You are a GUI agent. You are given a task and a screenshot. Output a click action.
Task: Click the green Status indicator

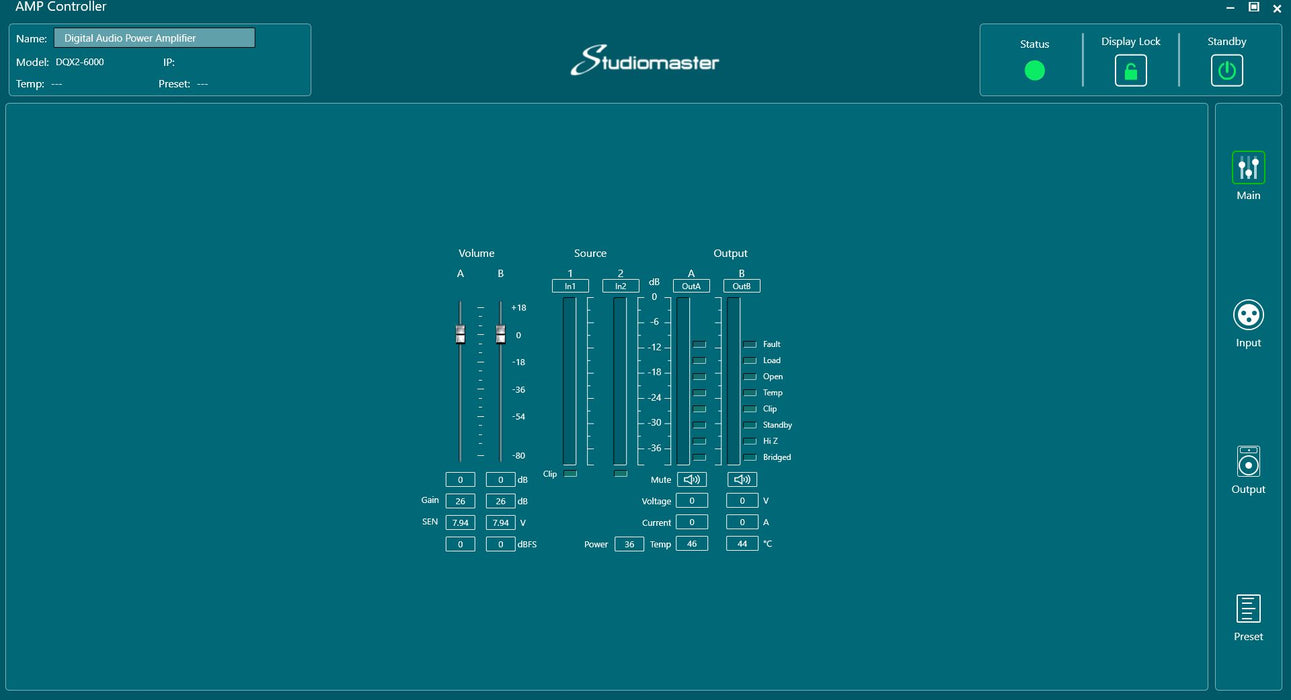pyautogui.click(x=1034, y=71)
